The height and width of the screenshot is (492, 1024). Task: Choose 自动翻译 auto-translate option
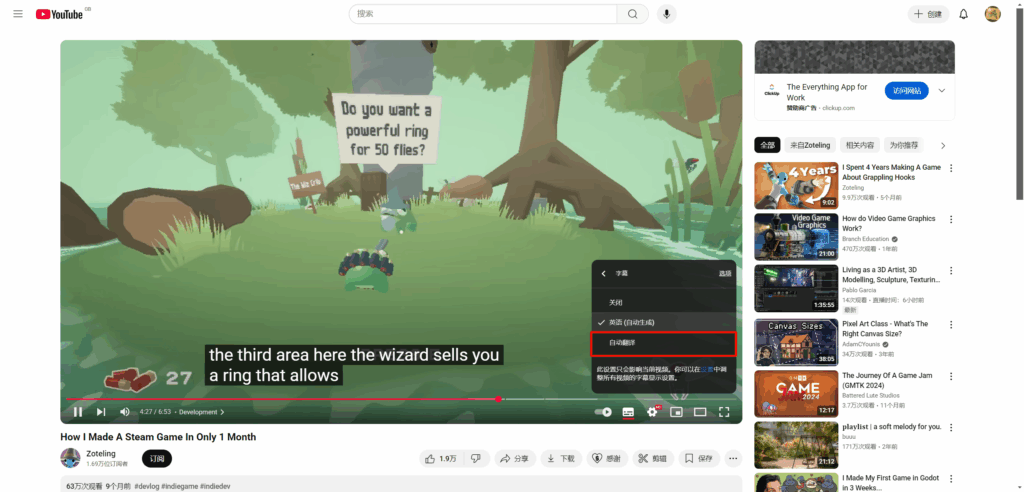pyautogui.click(x=664, y=343)
